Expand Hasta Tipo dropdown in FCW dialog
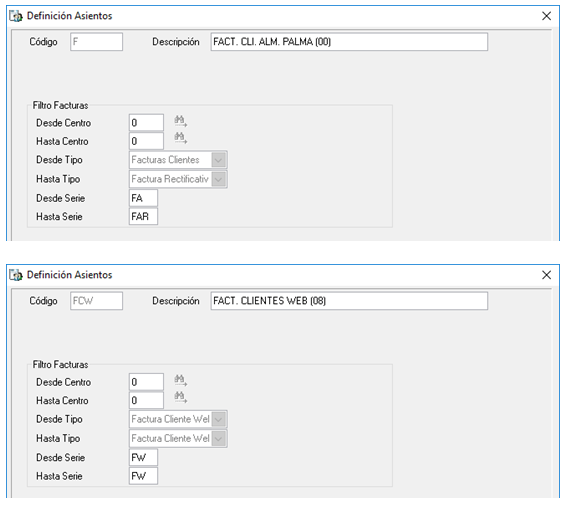Viewport: 565px width, 506px height. pos(219,439)
